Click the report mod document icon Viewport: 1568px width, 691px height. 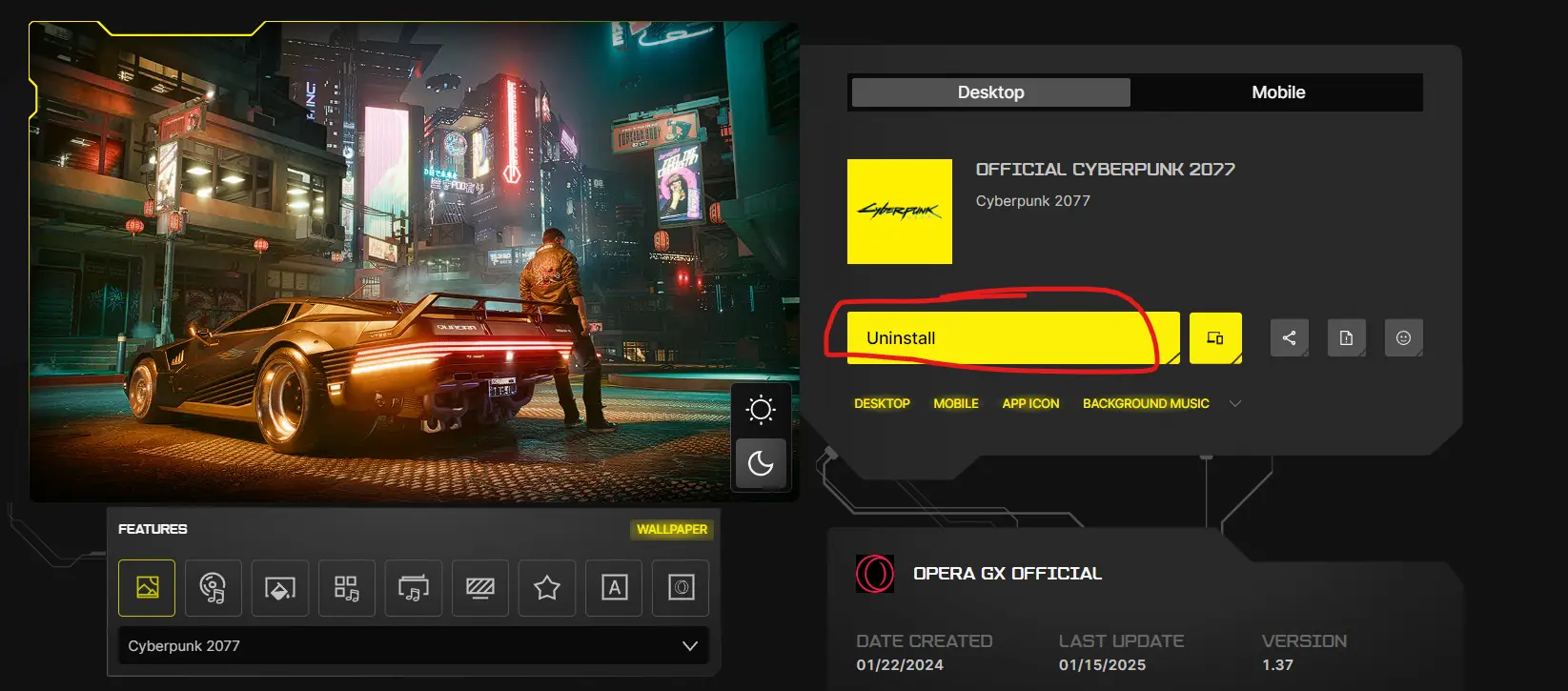coord(1346,337)
